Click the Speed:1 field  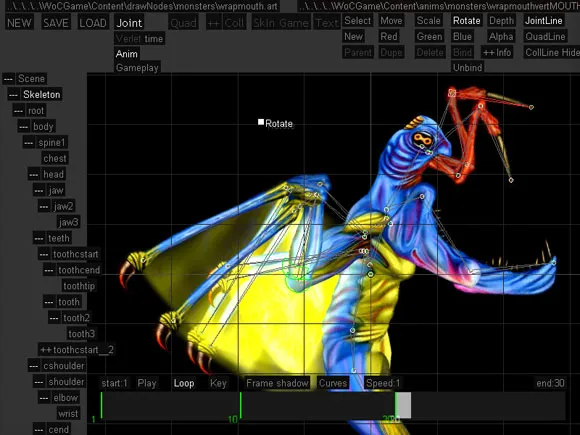[x=383, y=383]
